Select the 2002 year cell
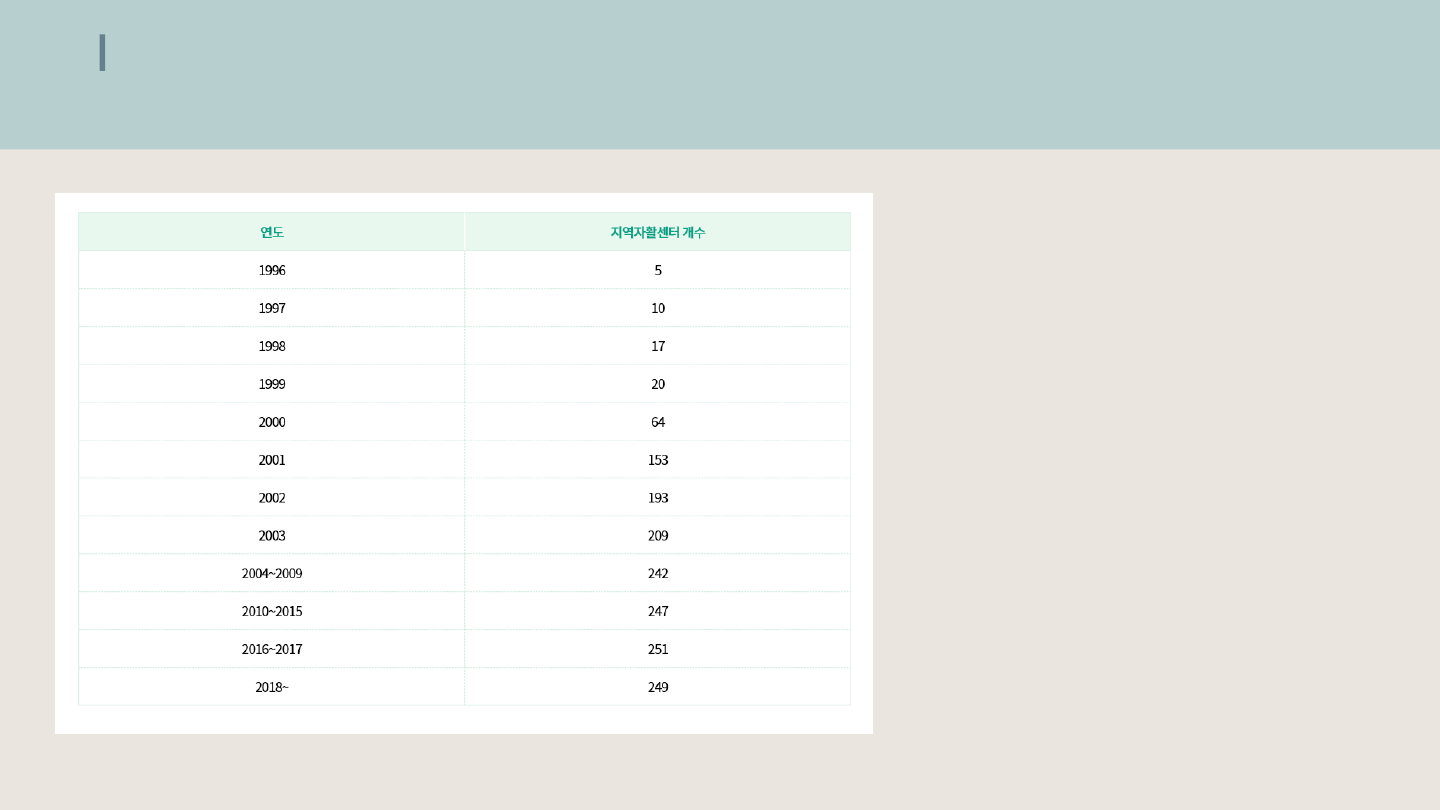1440x810 pixels. click(x=272, y=498)
